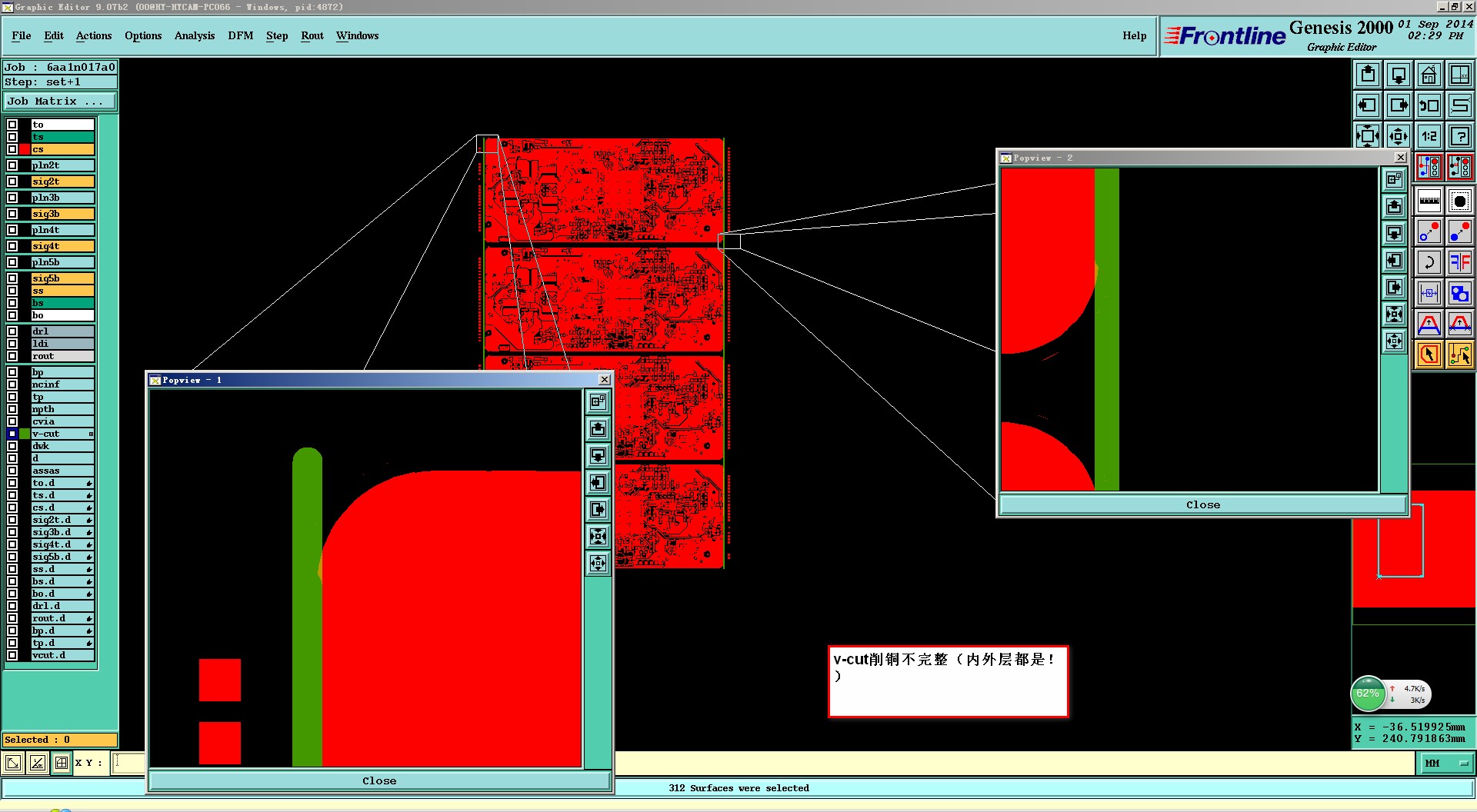1477x812 pixels.
Task: Select the mirror feature tool
Action: pos(1460,262)
